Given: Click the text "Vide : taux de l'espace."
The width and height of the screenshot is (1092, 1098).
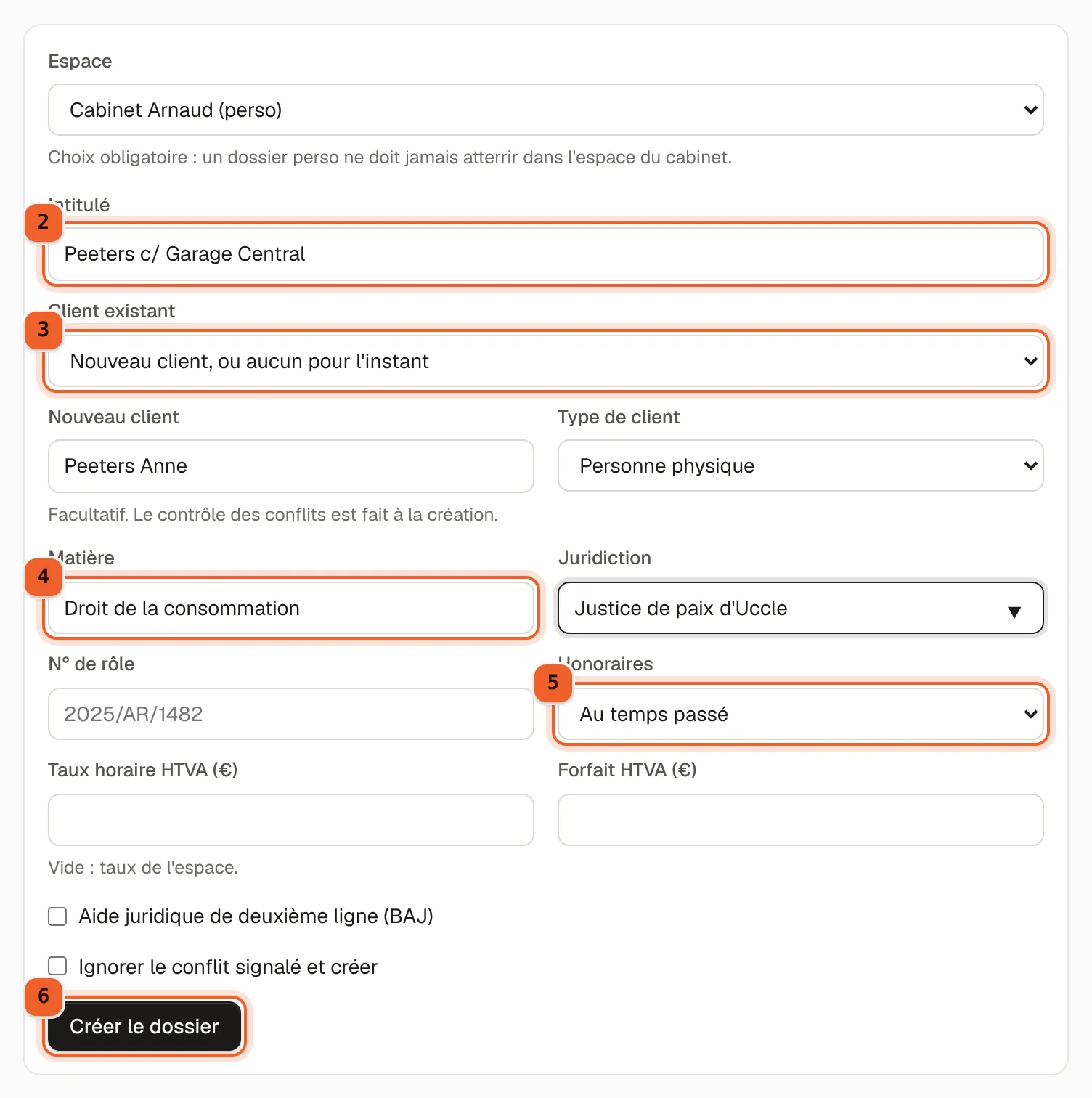Looking at the screenshot, I should (x=143, y=868).
